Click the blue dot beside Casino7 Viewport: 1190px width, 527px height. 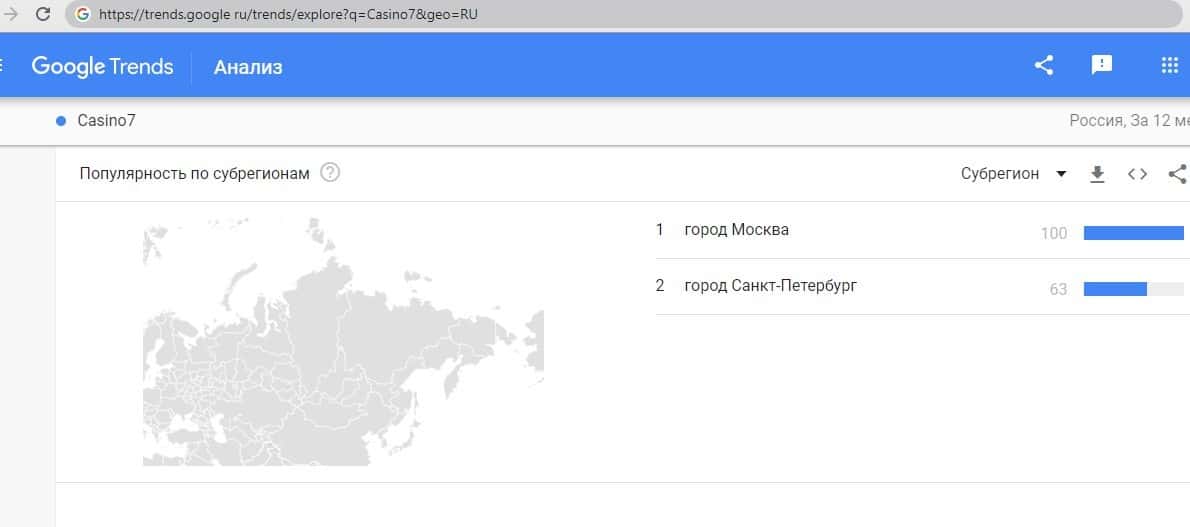point(61,121)
